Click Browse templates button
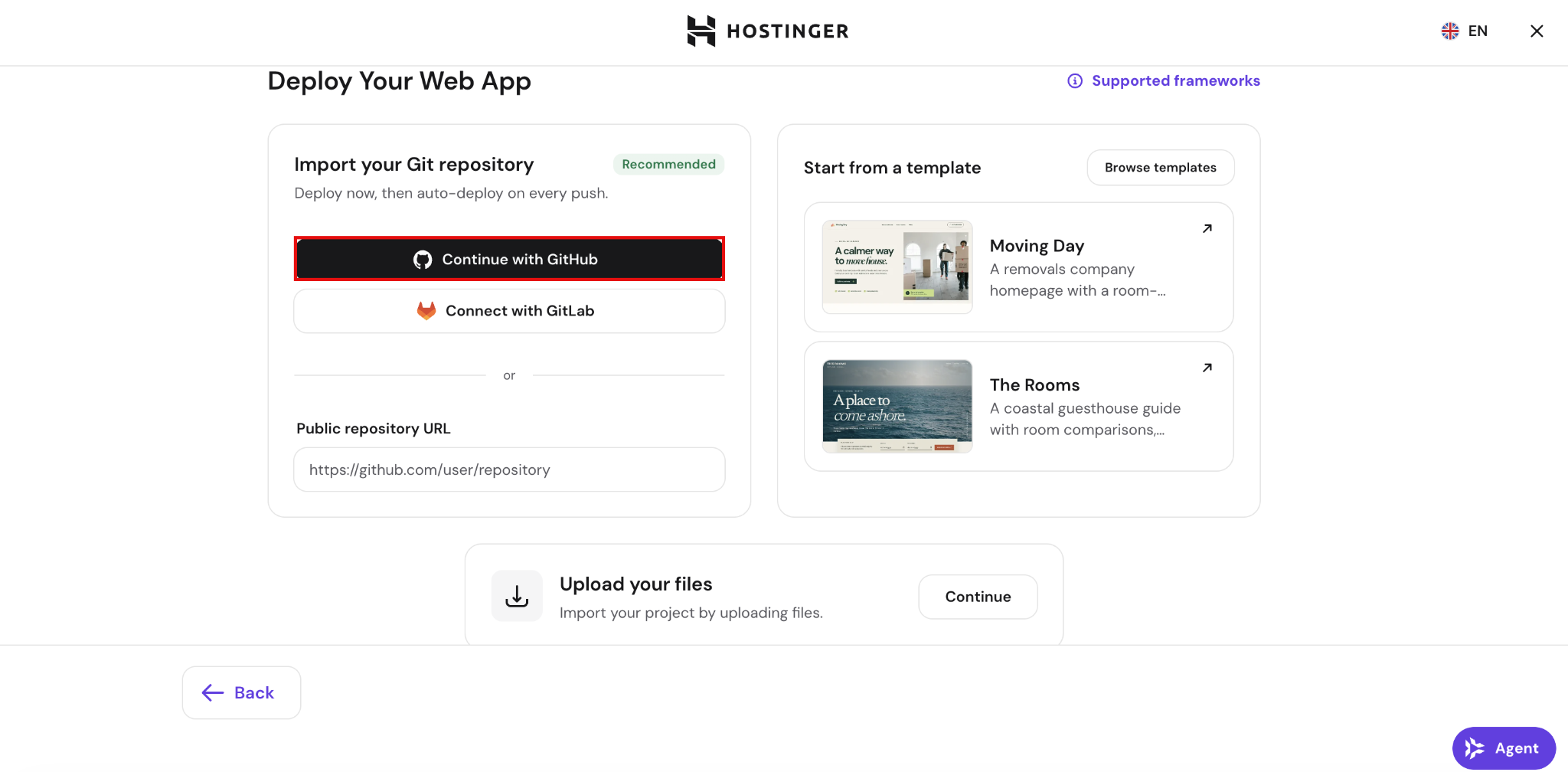This screenshot has width=1568, height=772. point(1161,168)
